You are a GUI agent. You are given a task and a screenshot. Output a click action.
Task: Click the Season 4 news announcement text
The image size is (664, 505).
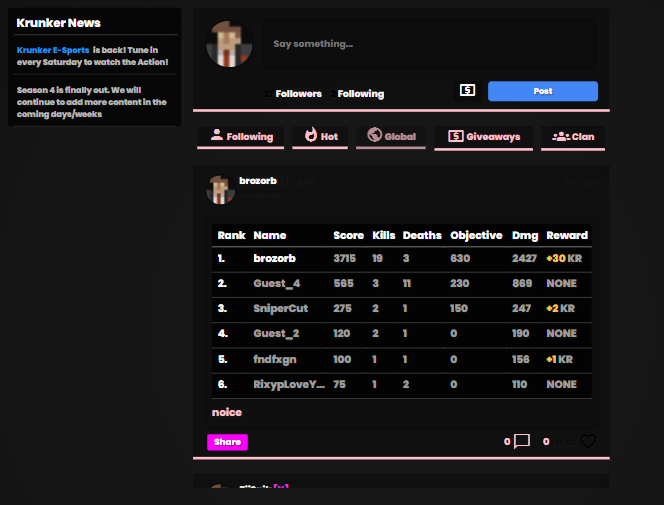pyautogui.click(x=92, y=101)
